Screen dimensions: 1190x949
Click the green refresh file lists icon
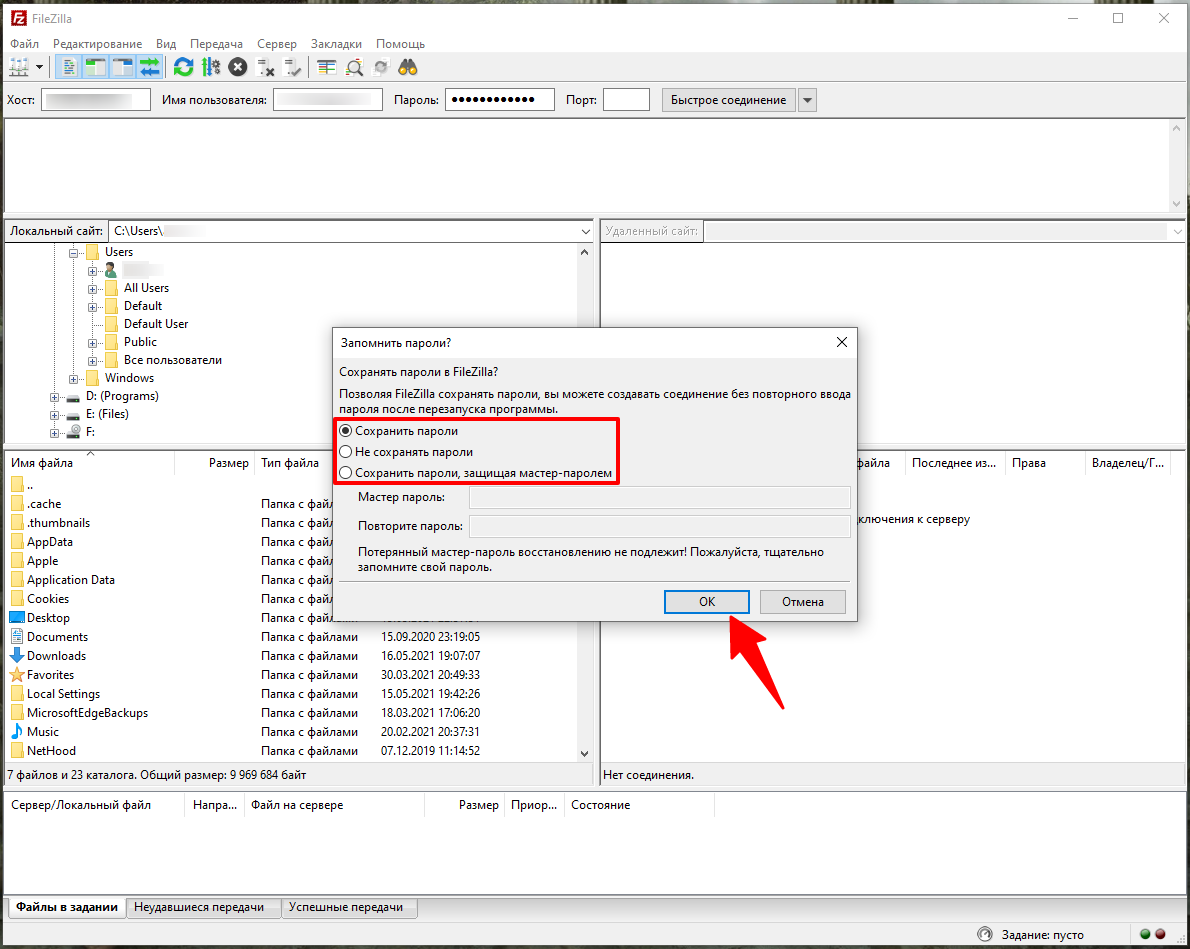[x=183, y=67]
